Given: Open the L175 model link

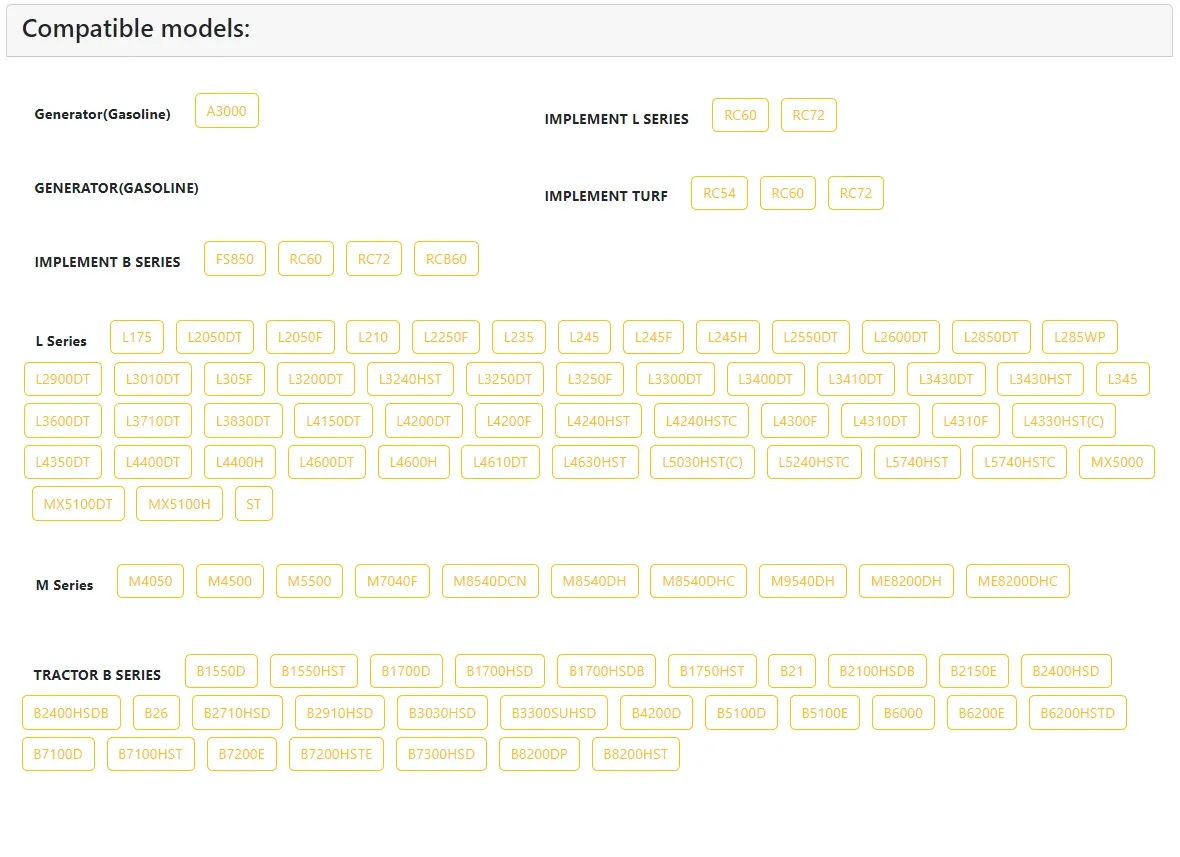Looking at the screenshot, I should (x=137, y=337).
